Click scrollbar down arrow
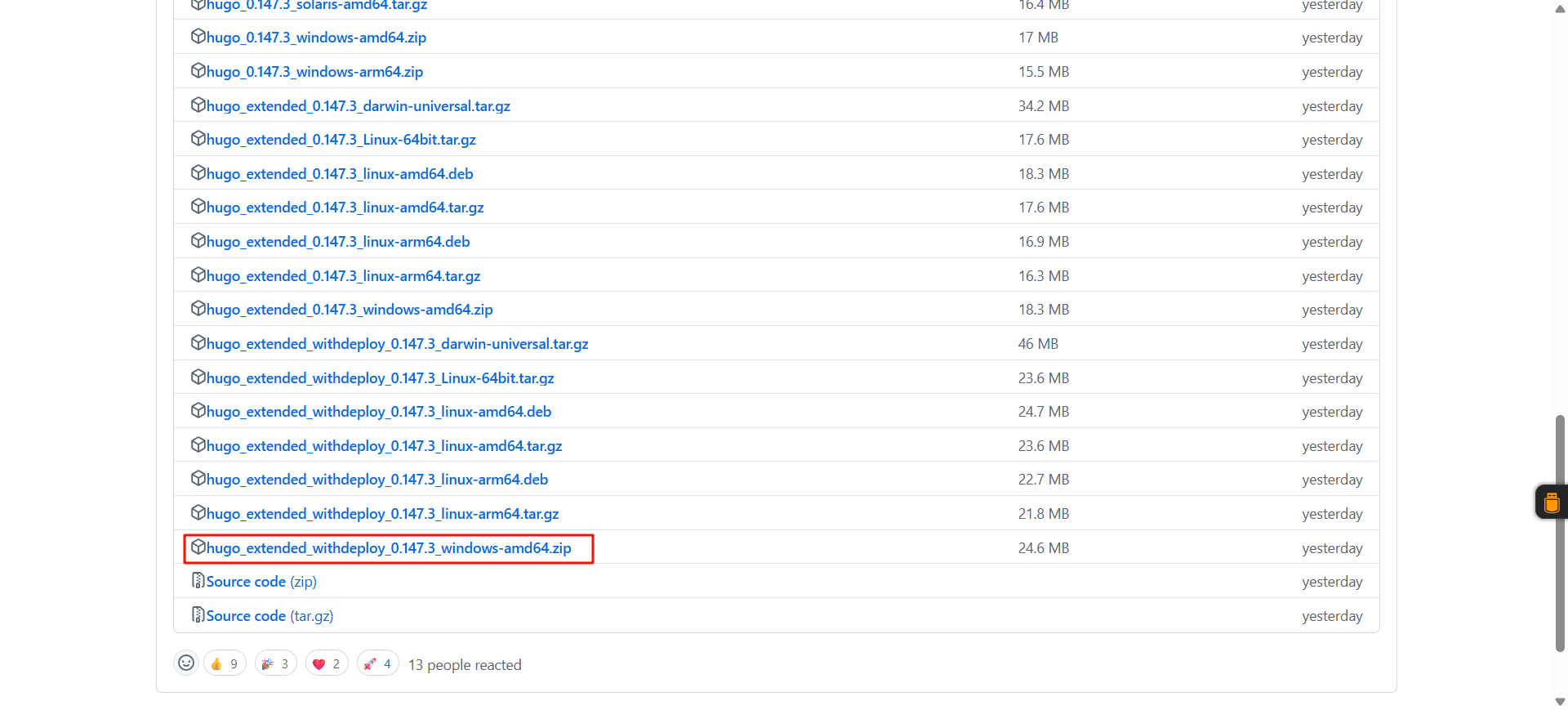 pos(1561,702)
